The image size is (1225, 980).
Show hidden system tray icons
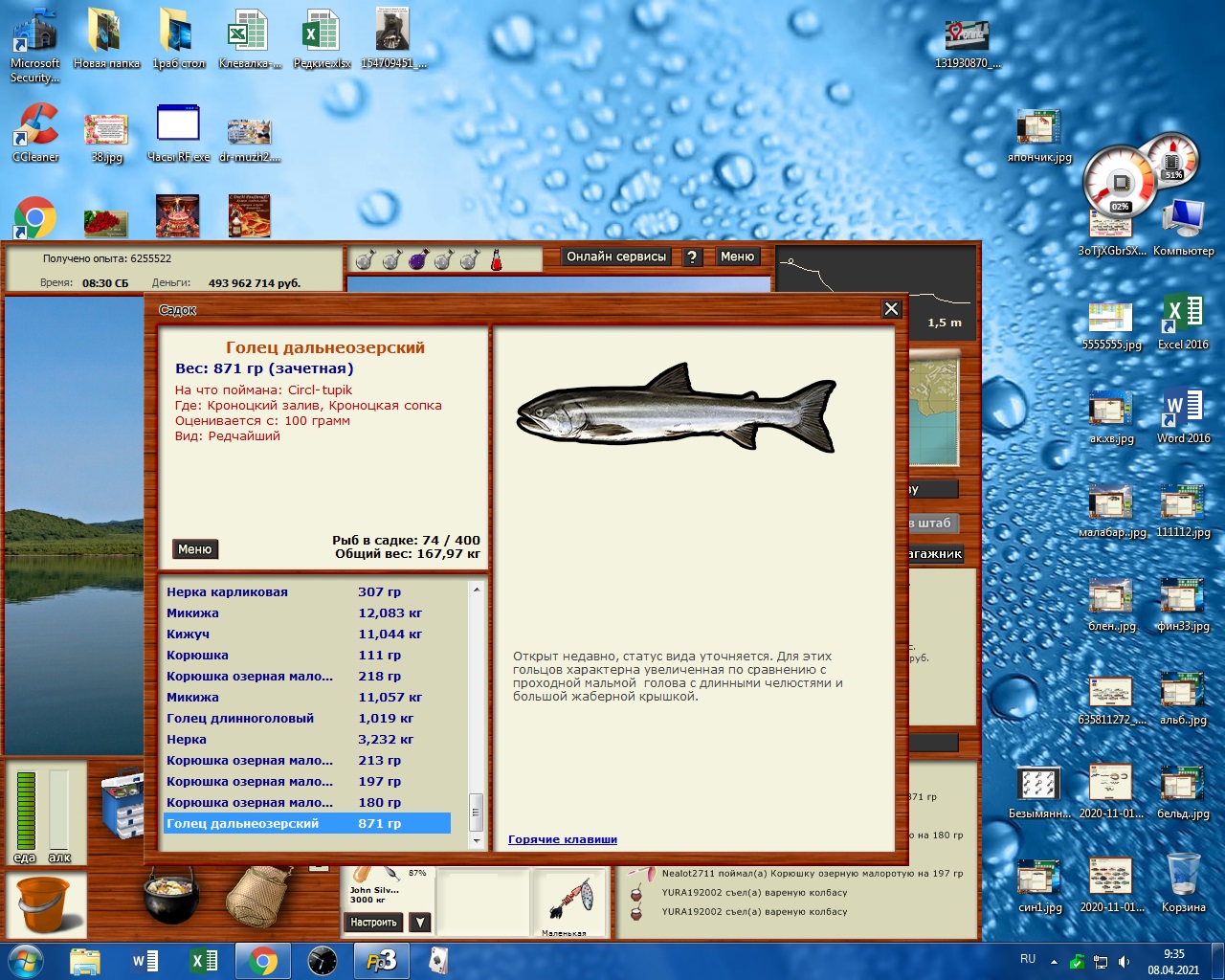click(x=1054, y=961)
